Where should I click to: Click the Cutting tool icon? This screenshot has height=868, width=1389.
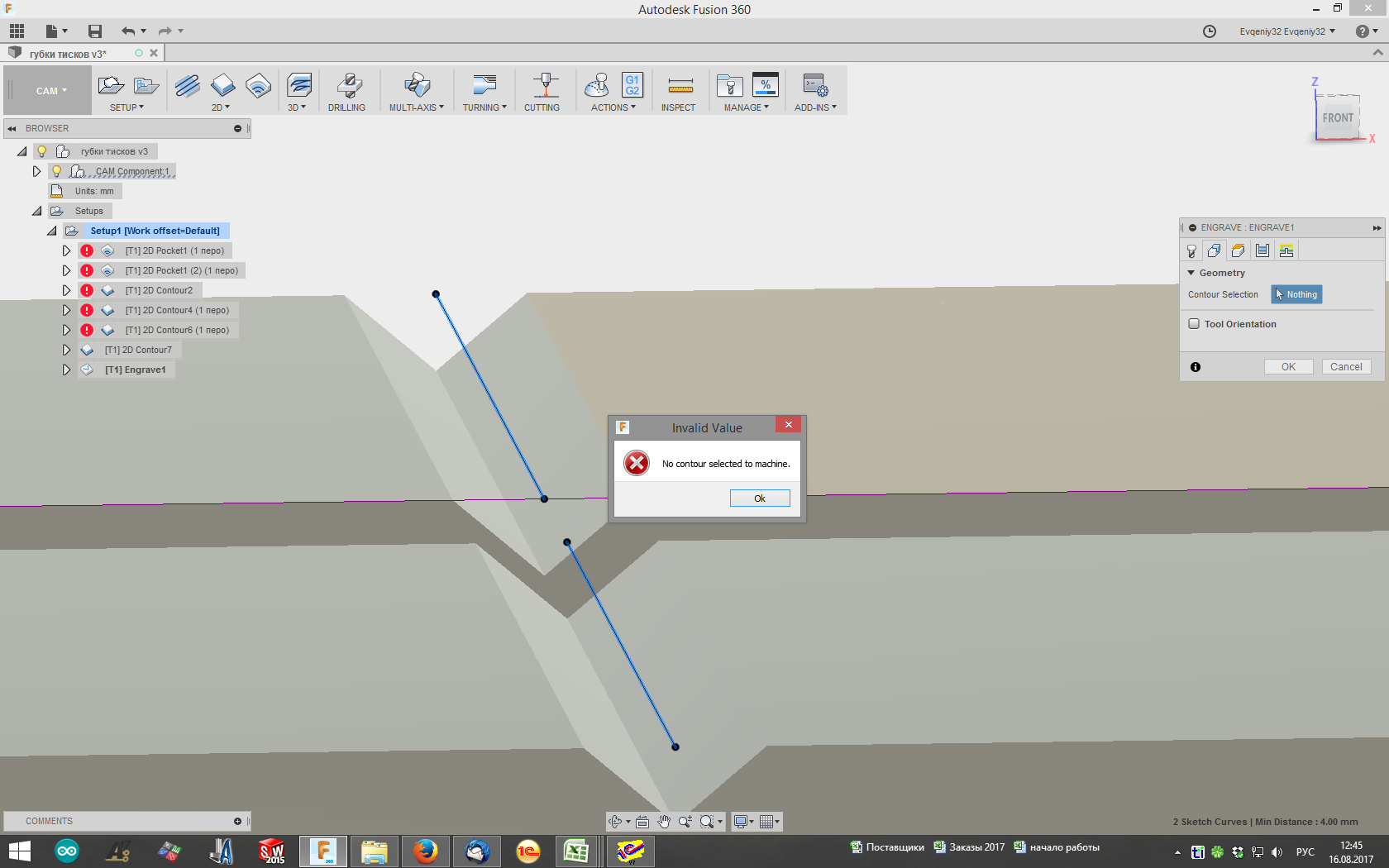tap(545, 85)
